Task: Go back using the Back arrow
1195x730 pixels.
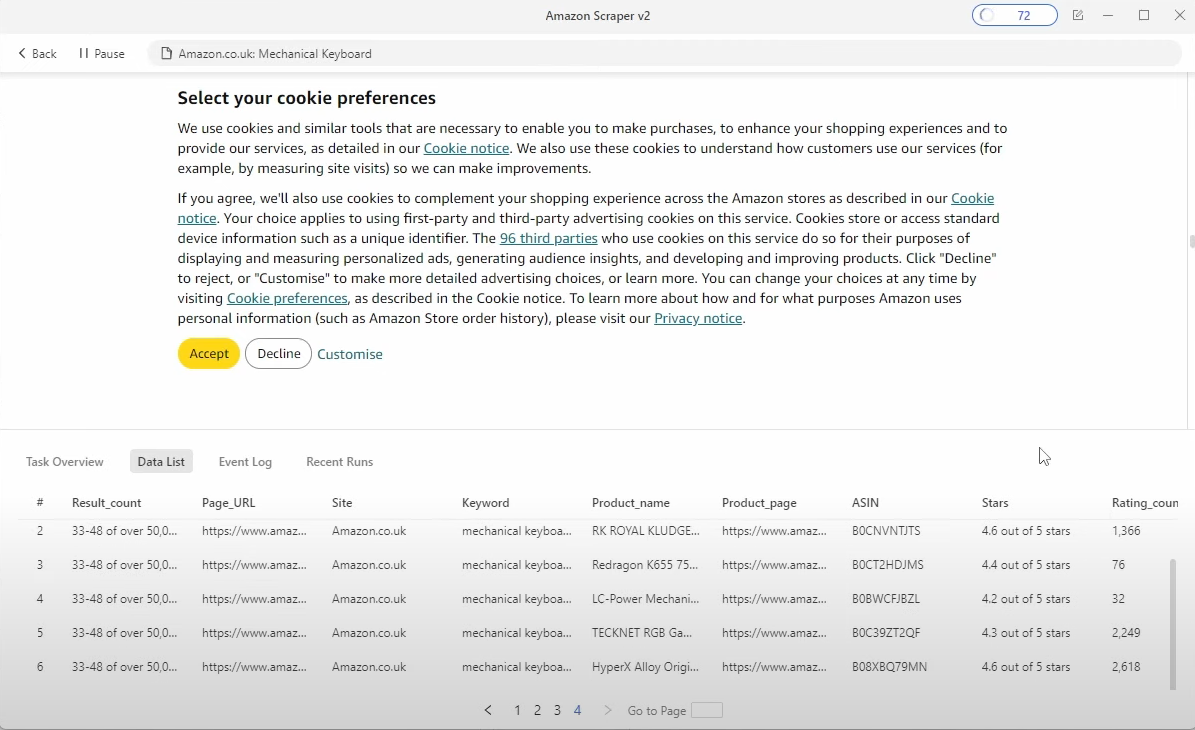Action: pyautogui.click(x=37, y=53)
